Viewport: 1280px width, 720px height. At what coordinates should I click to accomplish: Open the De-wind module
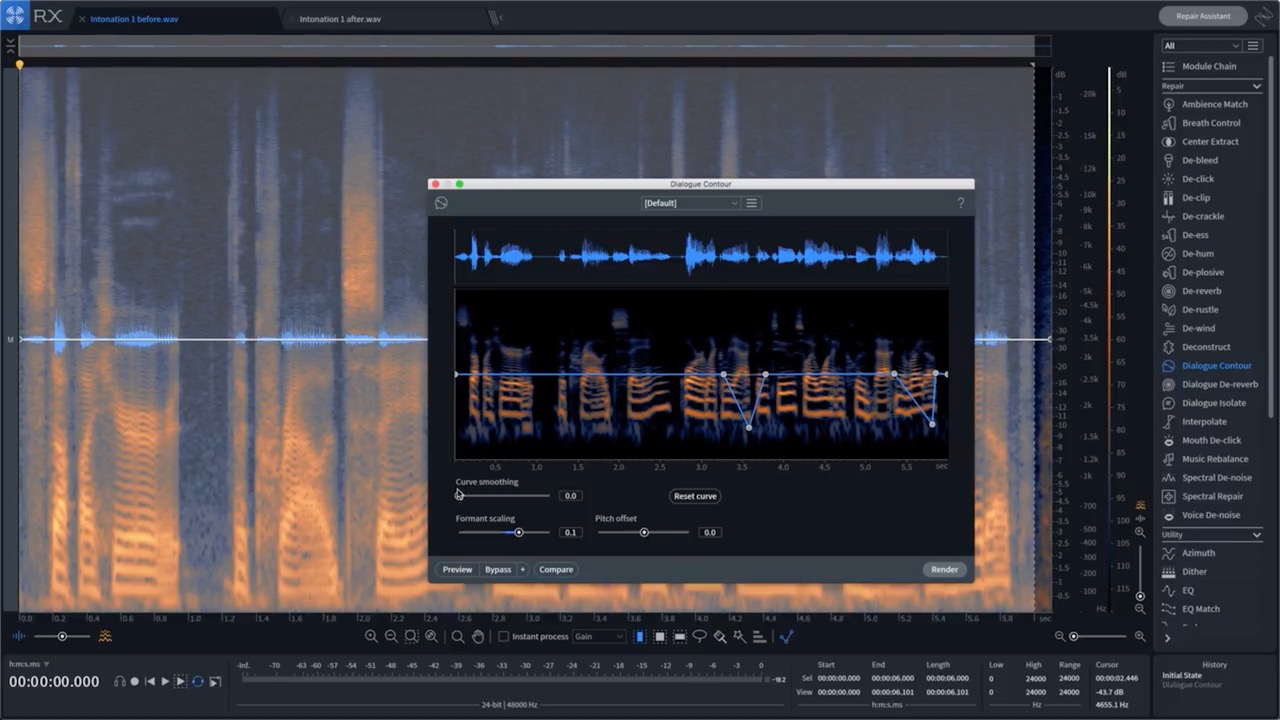pyautogui.click(x=1198, y=328)
